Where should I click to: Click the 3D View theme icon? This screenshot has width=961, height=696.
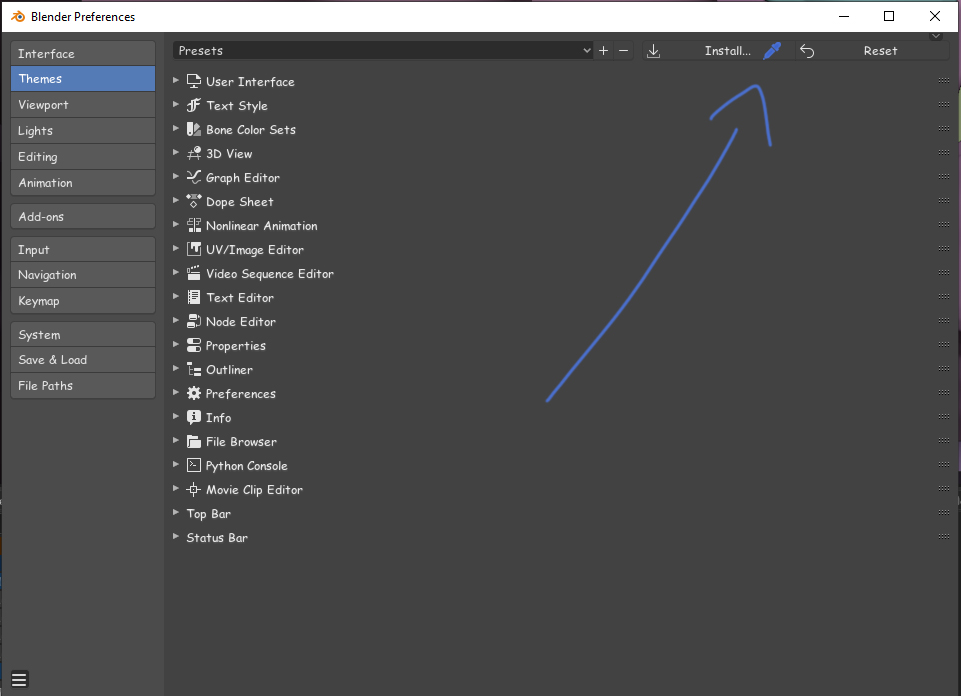coord(194,153)
